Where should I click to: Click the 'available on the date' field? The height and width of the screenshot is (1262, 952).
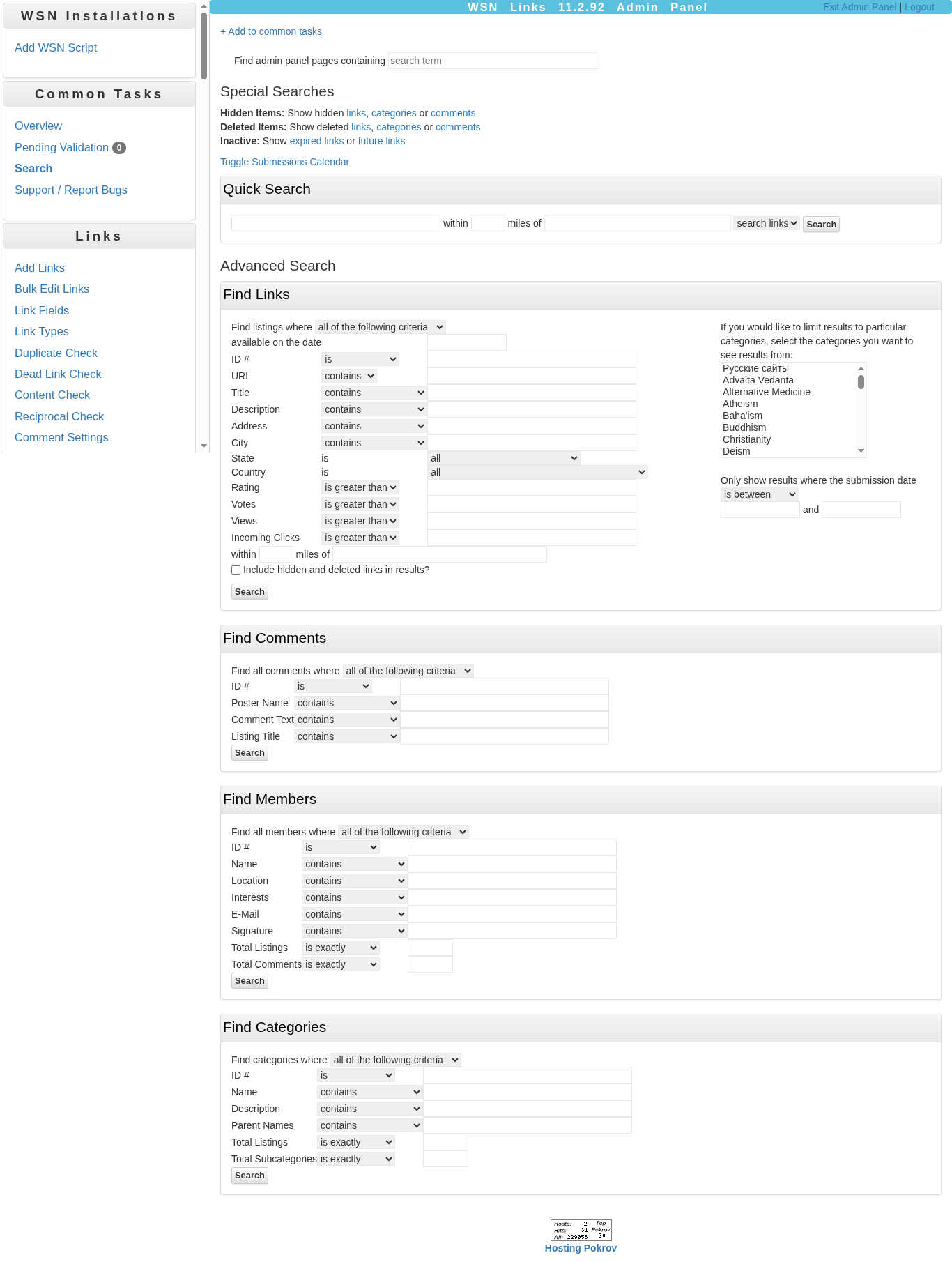click(467, 342)
